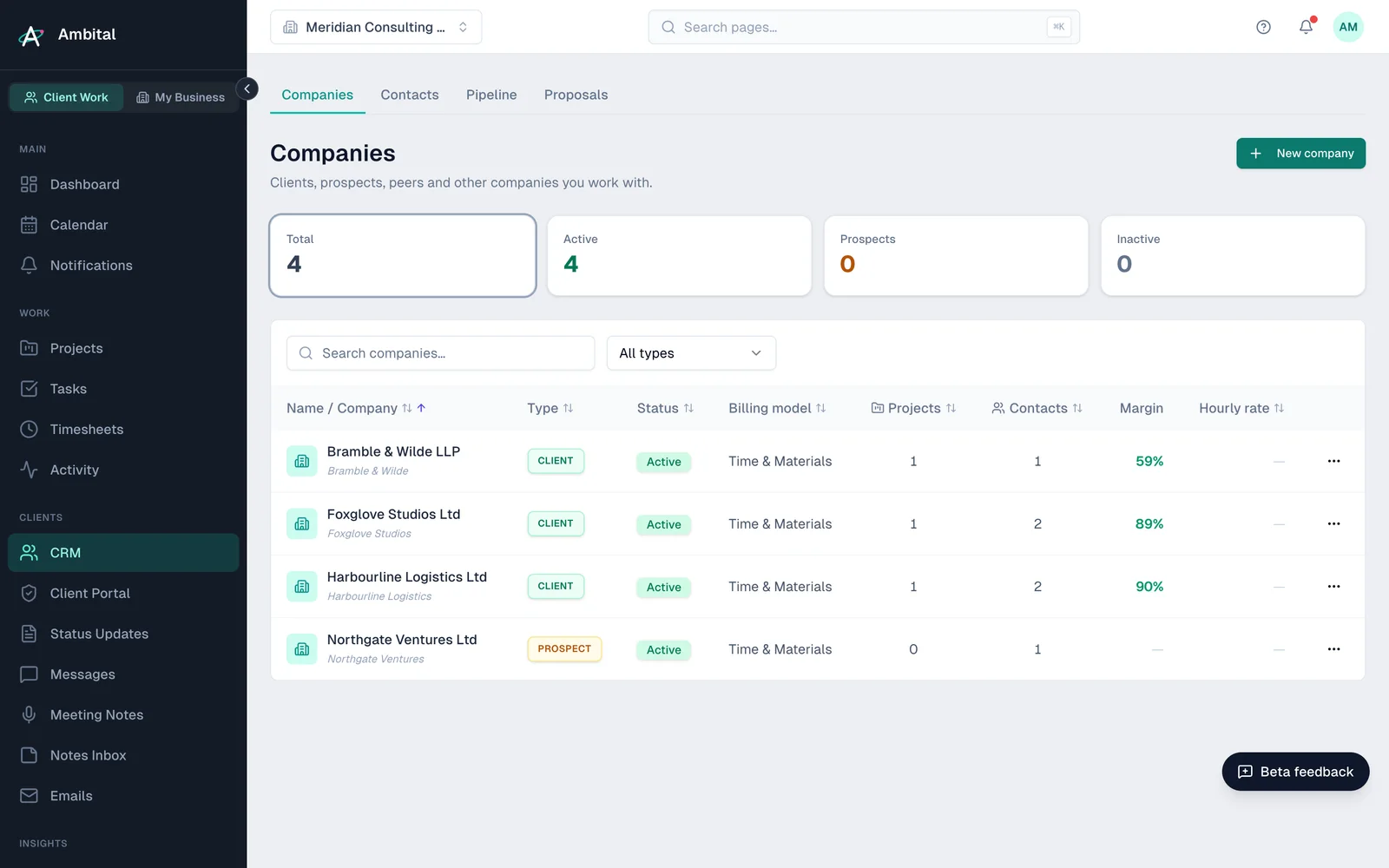Switch to the Contacts tab
1389x868 pixels.
(x=410, y=95)
